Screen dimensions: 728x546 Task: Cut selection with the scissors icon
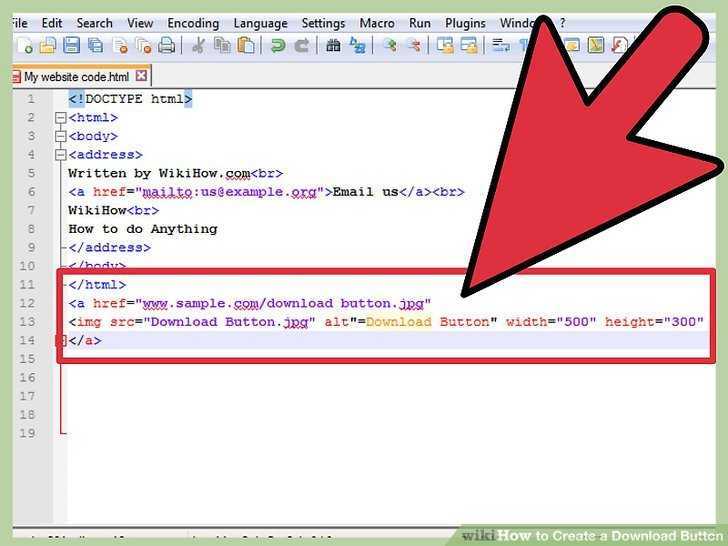pos(198,46)
